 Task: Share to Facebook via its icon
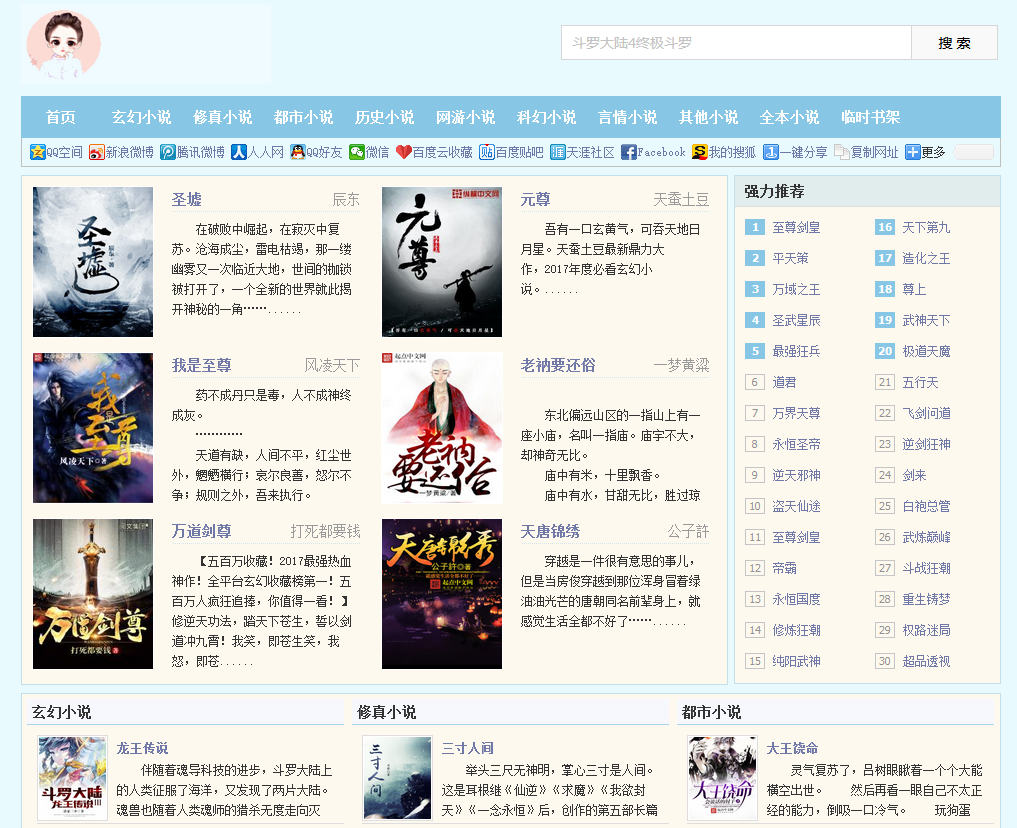629,152
